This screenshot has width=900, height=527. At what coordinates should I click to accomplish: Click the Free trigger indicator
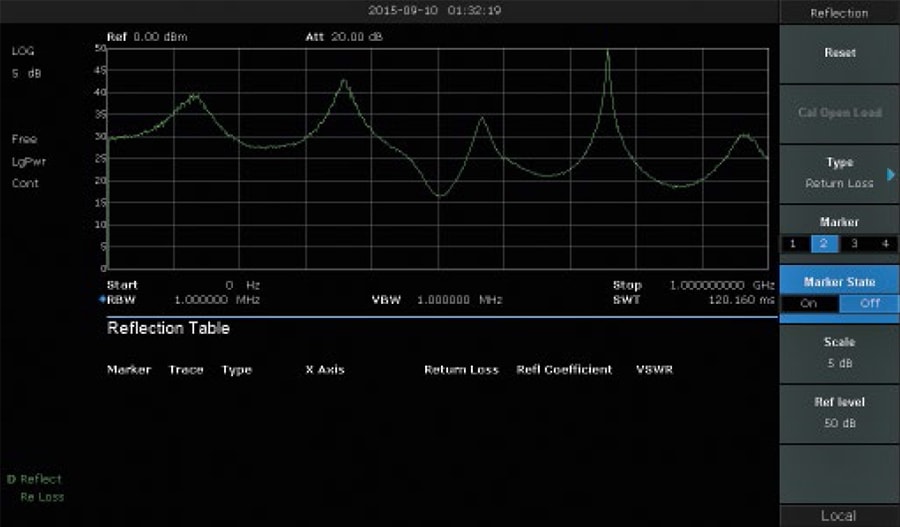point(24,139)
